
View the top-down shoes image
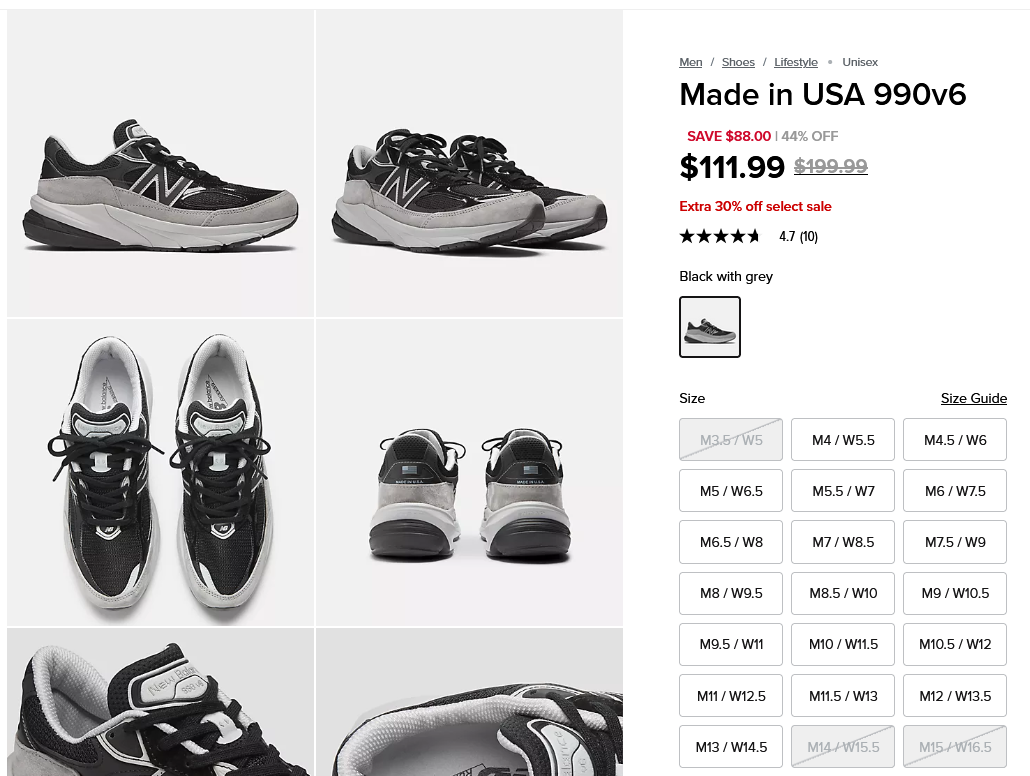160,472
